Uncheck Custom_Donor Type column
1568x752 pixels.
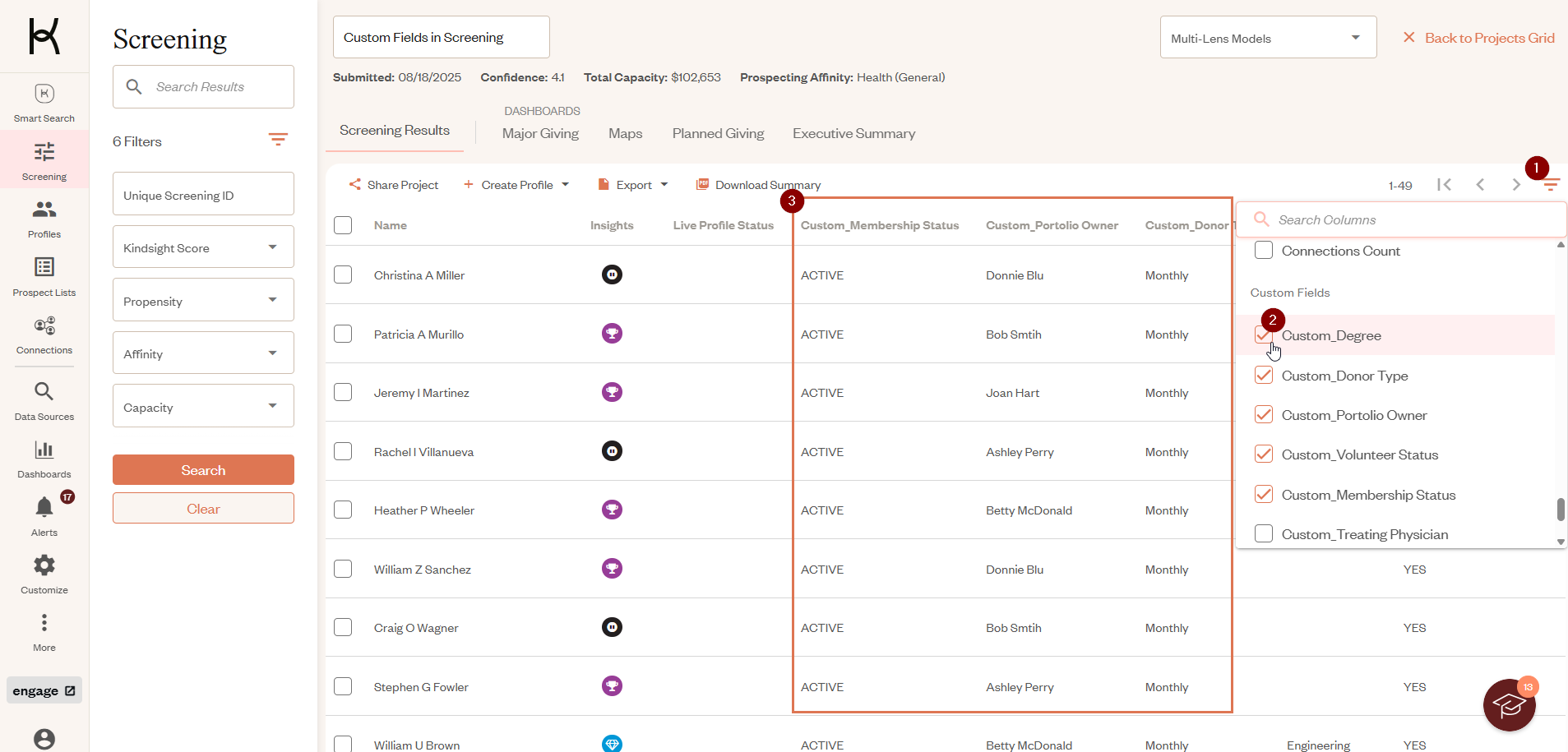(x=1264, y=375)
